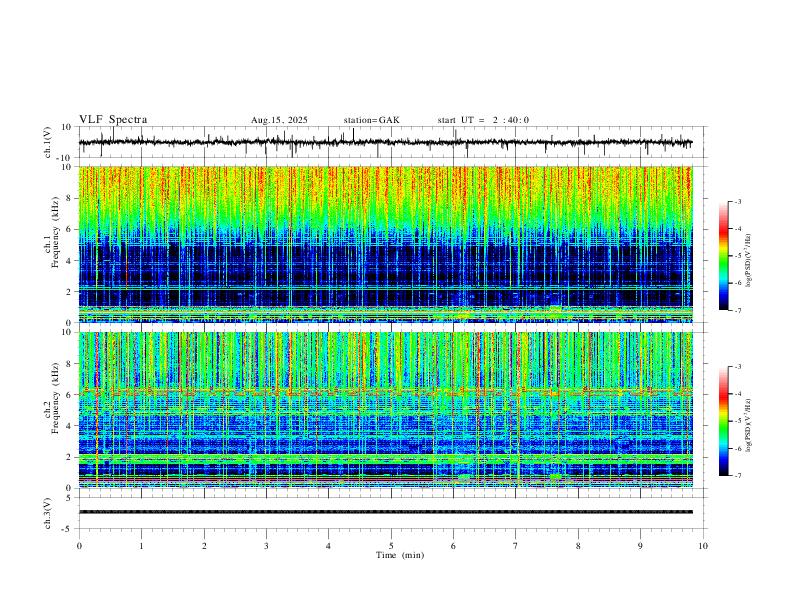Viewport: 792px width, 612px height.
Task: Click the "-7" tick on ch.1 color bar
Action: click(737, 310)
